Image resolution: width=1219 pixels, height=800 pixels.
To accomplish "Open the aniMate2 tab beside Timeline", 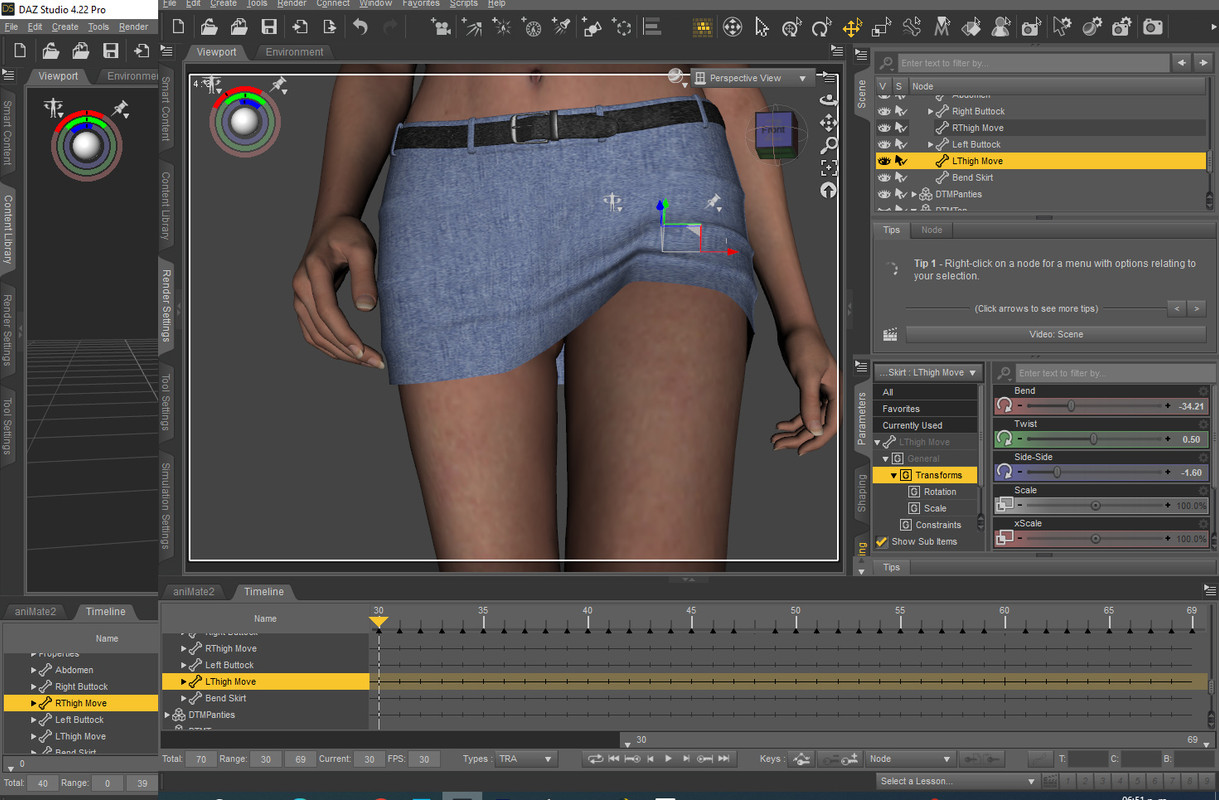I will 194,592.
